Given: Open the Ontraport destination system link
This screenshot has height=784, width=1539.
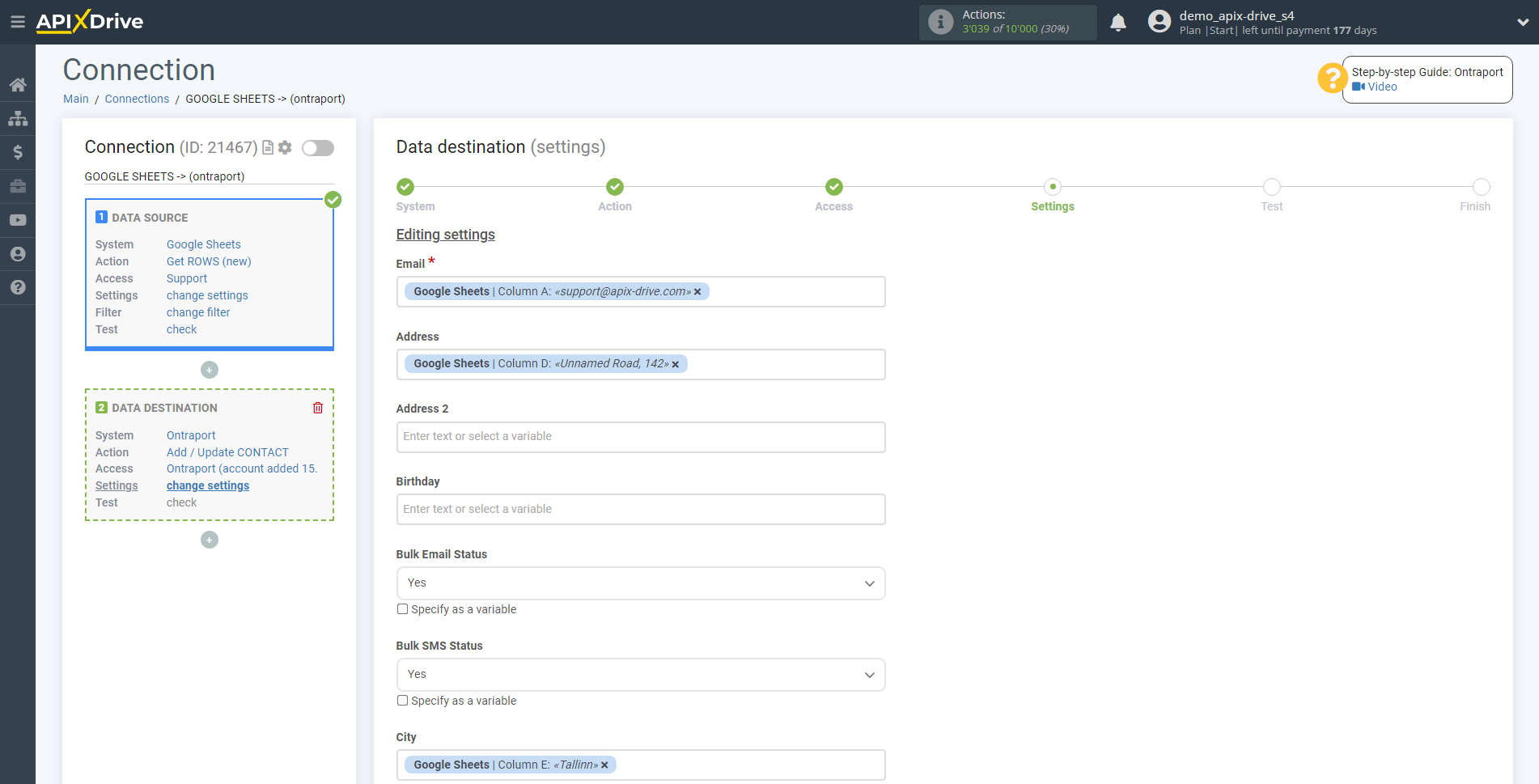Looking at the screenshot, I should [x=191, y=435].
